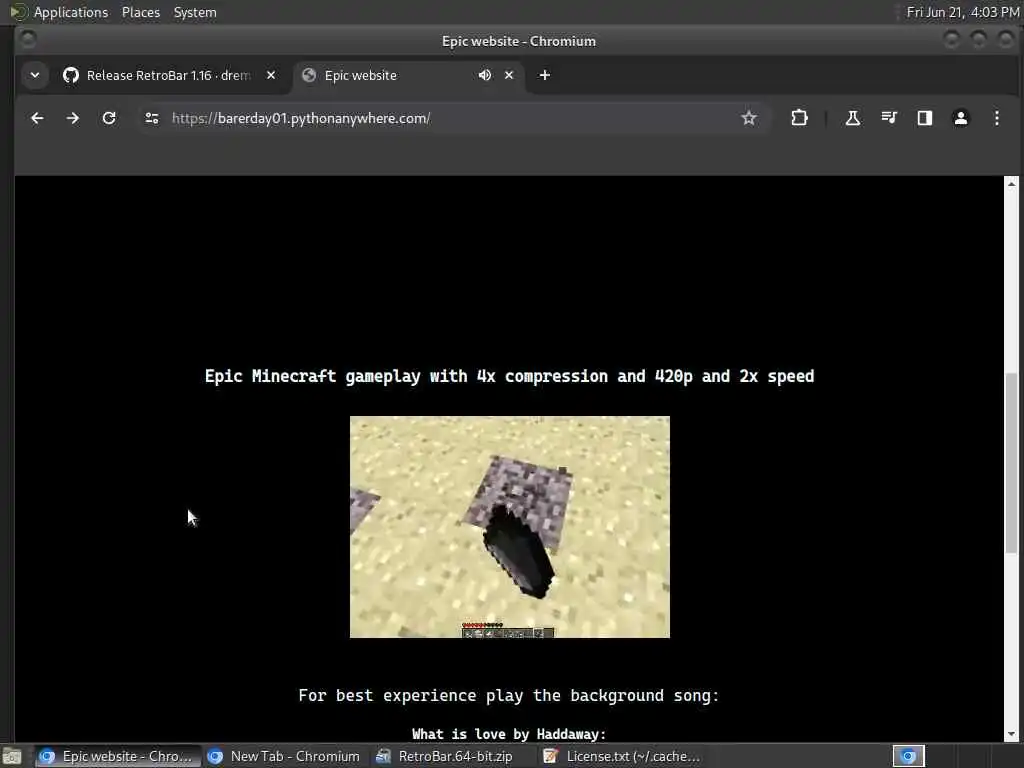View site information icon beside URL
1024x768 pixels.
(x=152, y=118)
